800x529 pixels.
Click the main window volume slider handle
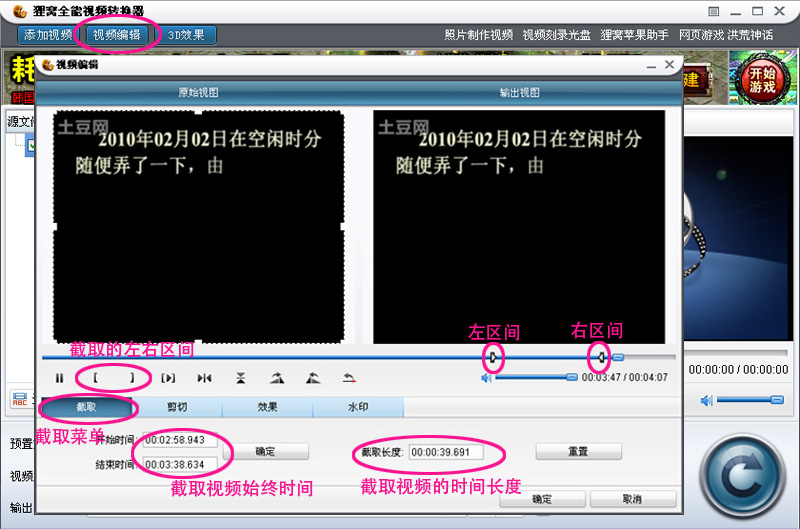[x=777, y=400]
